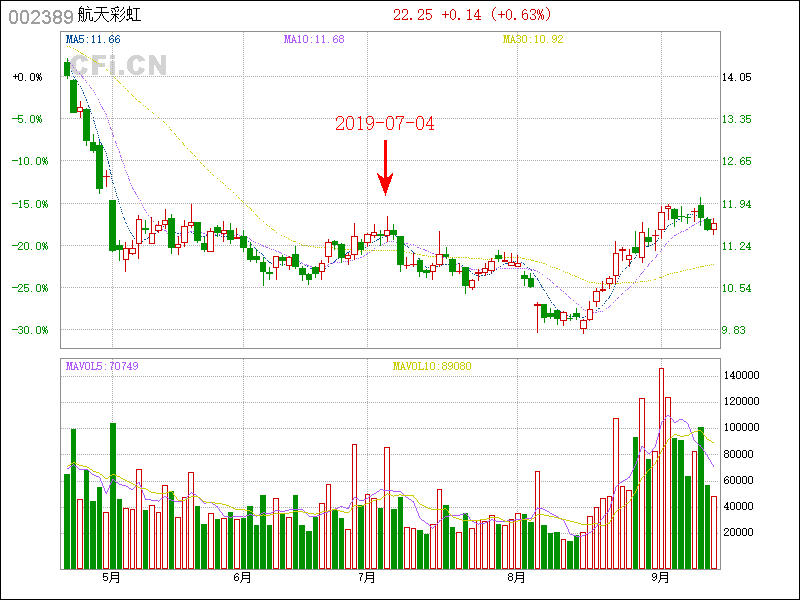Select the 8月 month marker on time axis
The image size is (800, 600).
point(516,577)
